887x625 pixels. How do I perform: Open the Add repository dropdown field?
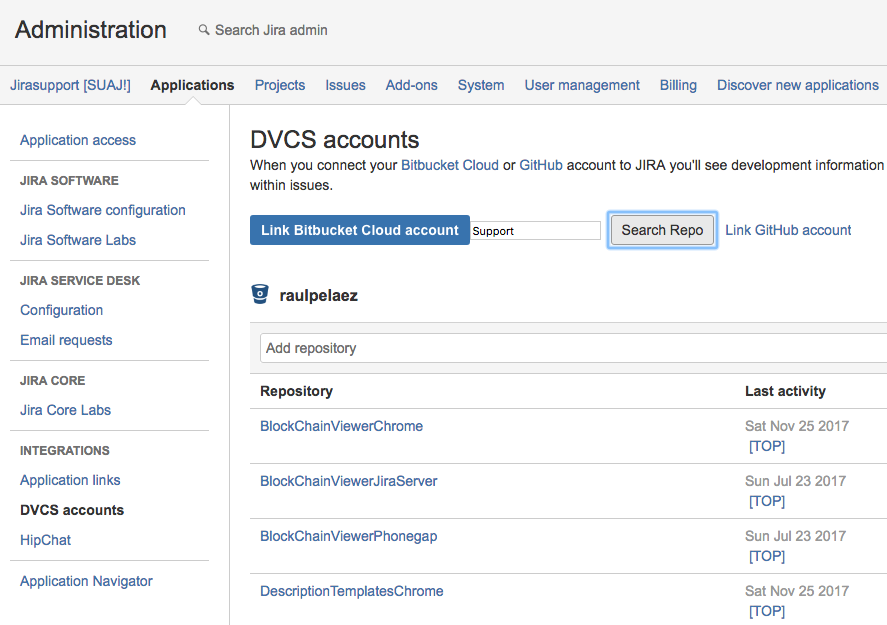tap(570, 348)
